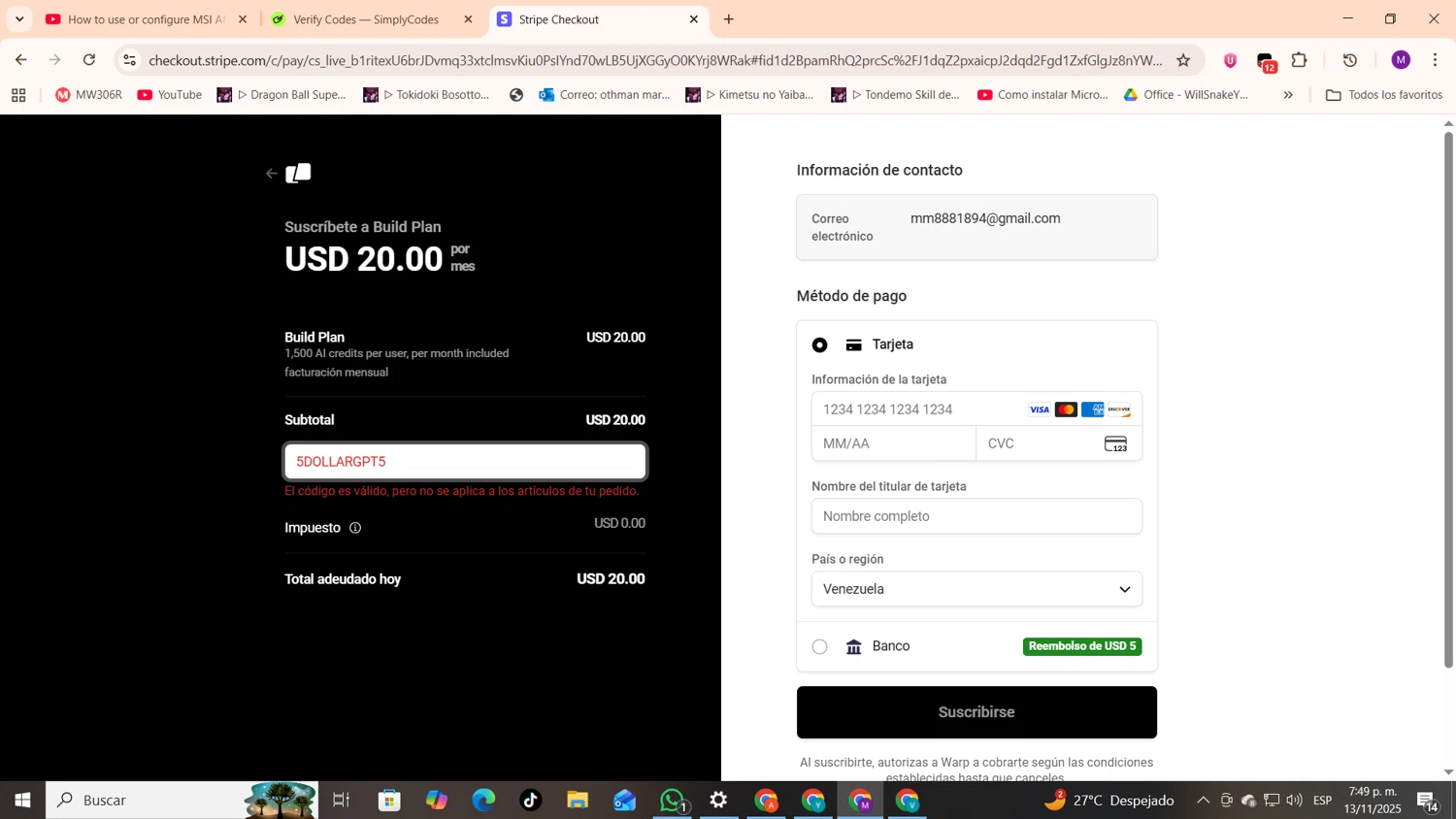This screenshot has height=819, width=1456.
Task: Open Settings gear from the taskbar
Action: 719,801
